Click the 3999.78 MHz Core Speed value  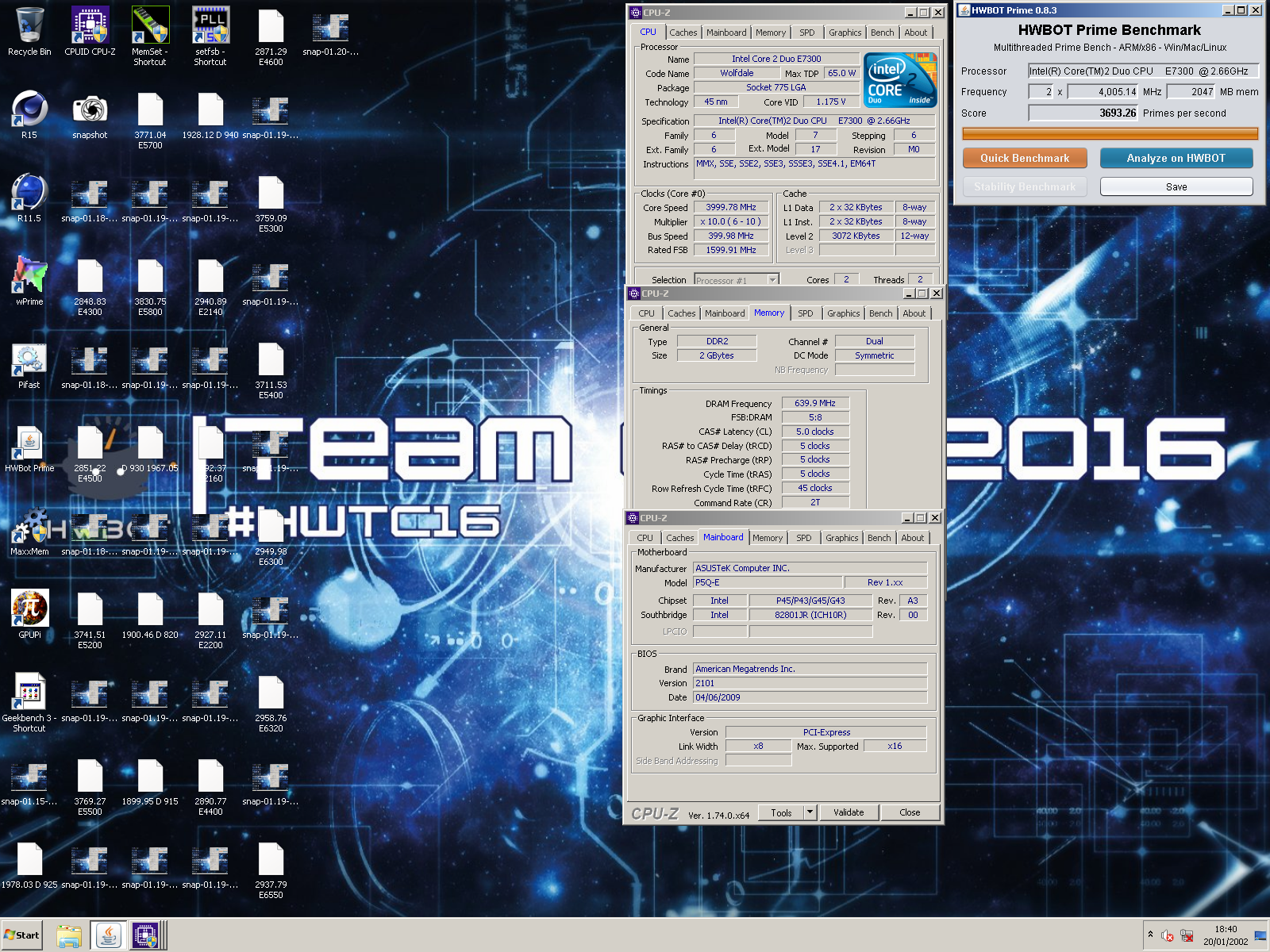(x=730, y=207)
